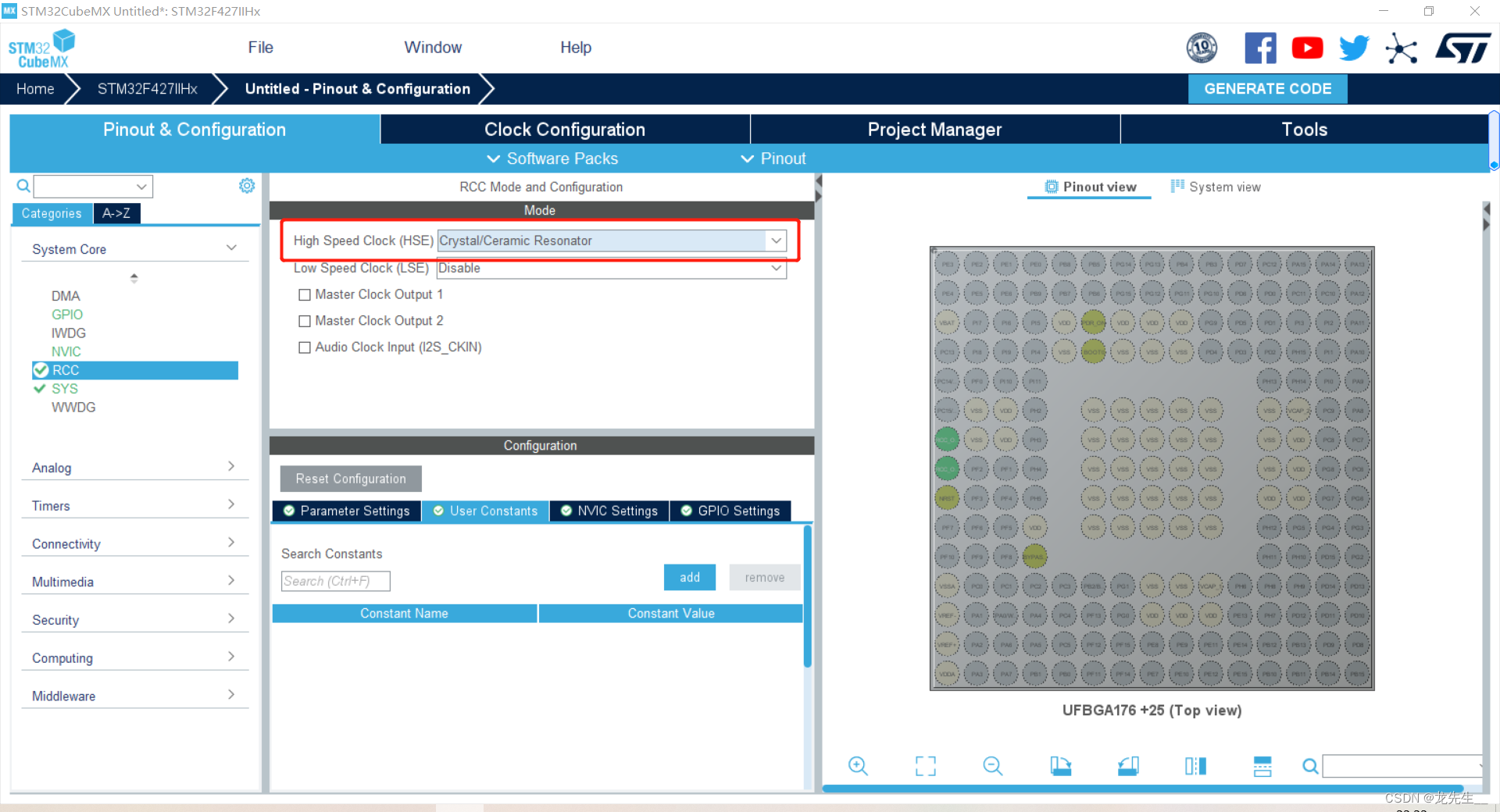Expand the Timers category
1500x812 pixels.
click(231, 505)
